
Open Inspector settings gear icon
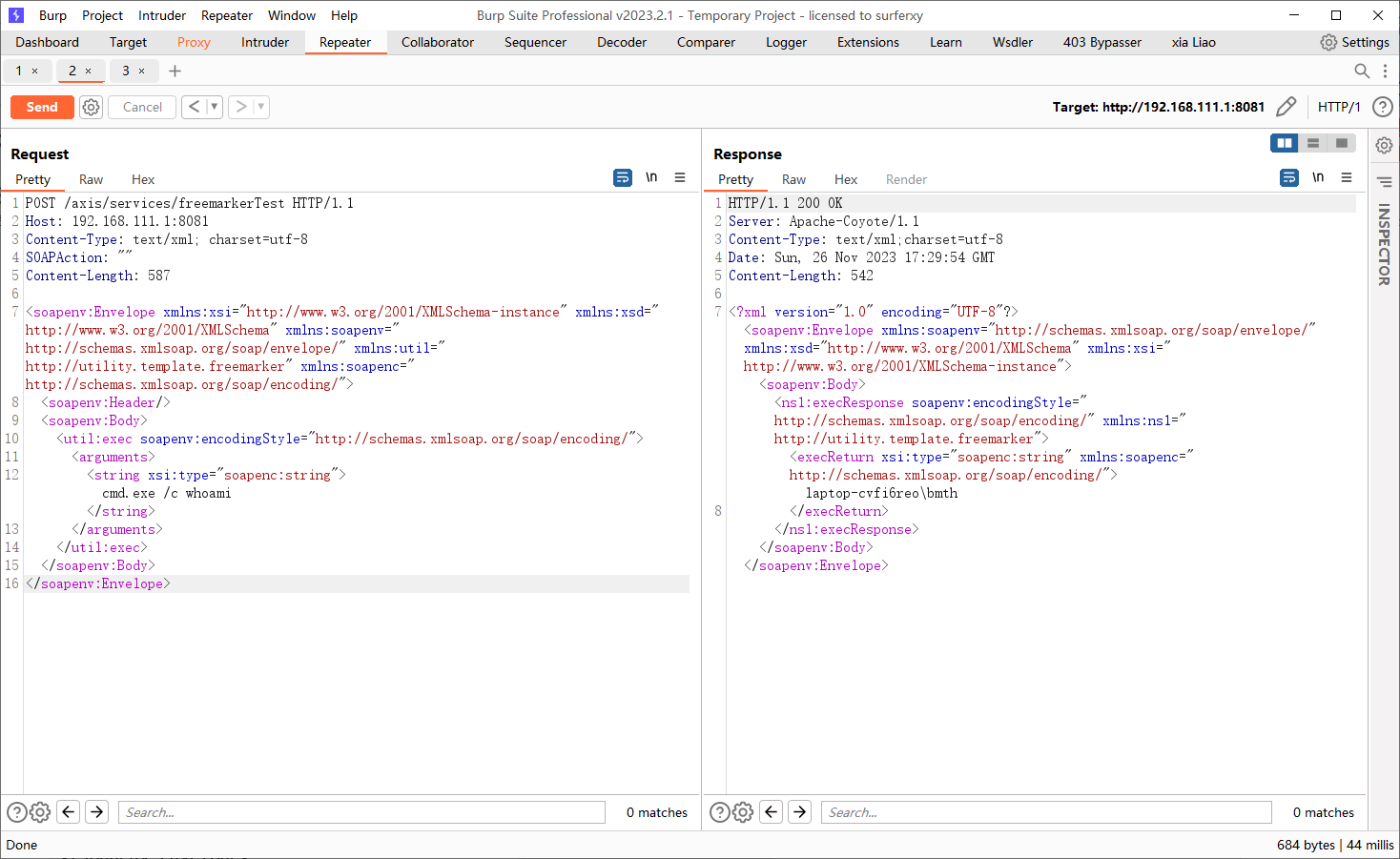tap(1384, 145)
